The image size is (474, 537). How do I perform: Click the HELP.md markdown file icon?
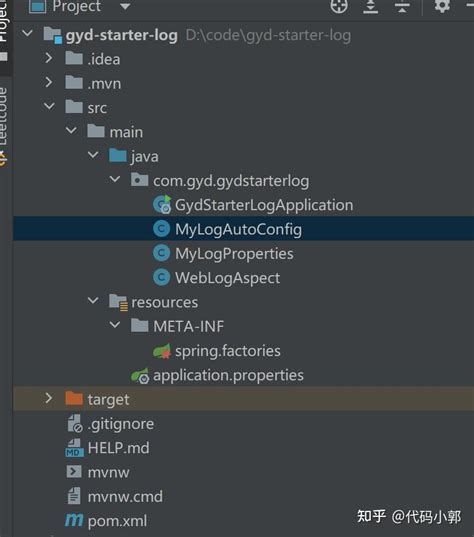(x=74, y=448)
